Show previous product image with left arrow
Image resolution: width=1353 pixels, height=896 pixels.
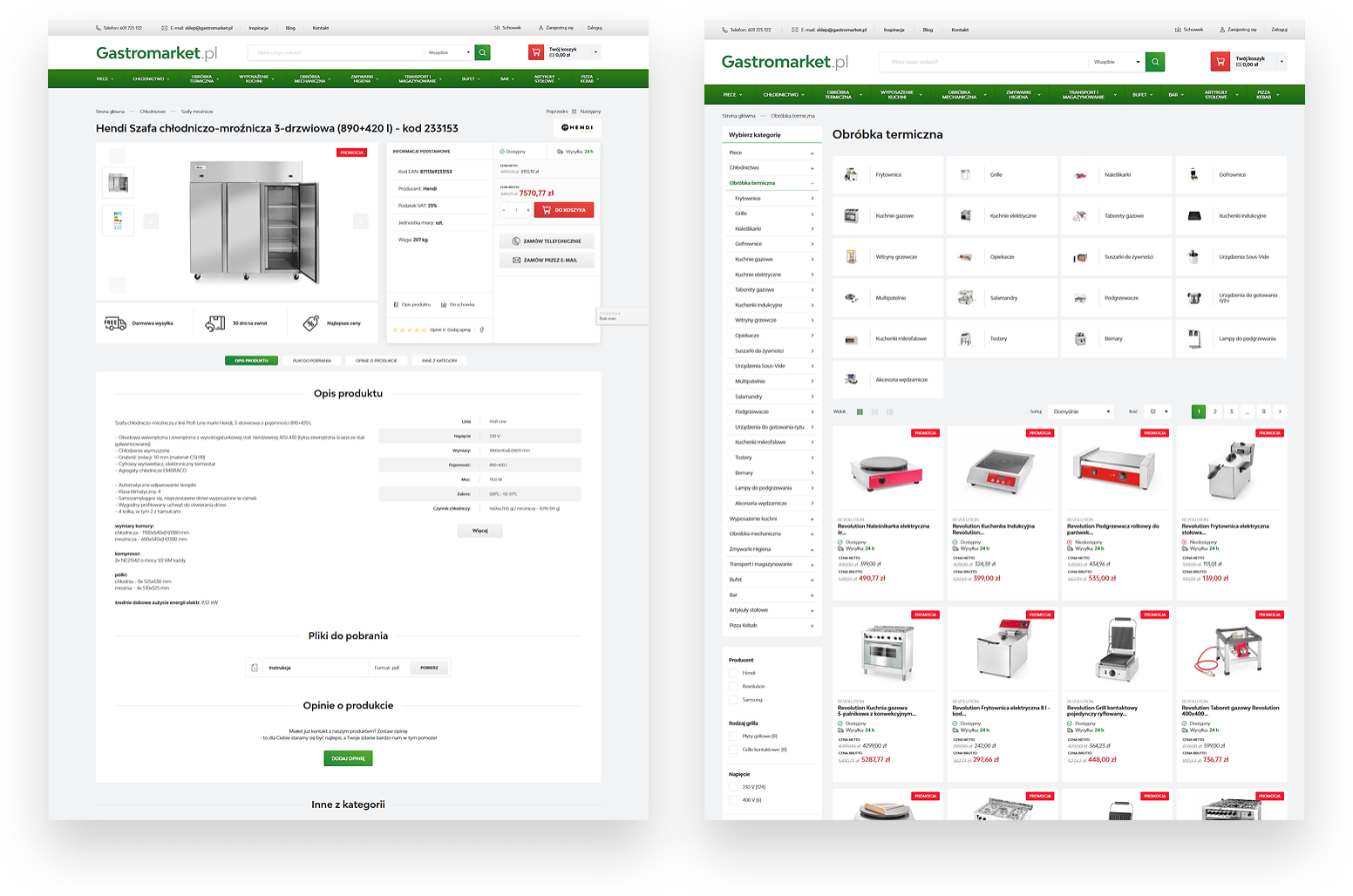[151, 221]
